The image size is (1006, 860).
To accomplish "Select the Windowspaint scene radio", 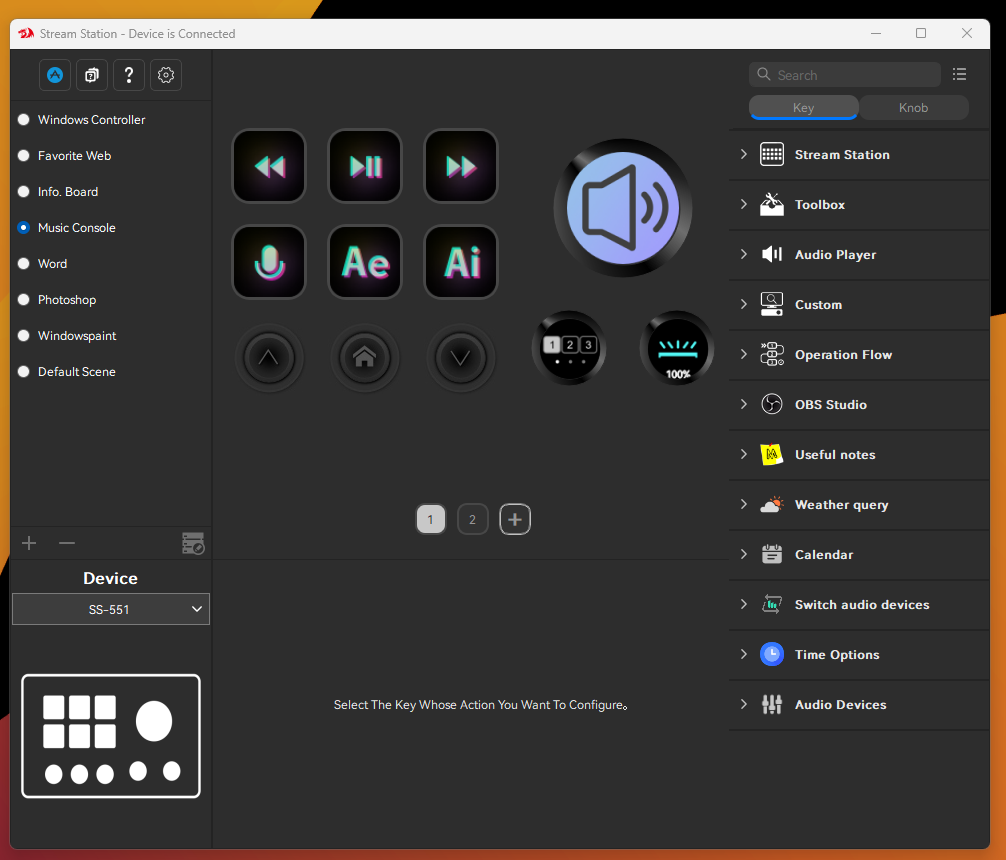I will 24,335.
